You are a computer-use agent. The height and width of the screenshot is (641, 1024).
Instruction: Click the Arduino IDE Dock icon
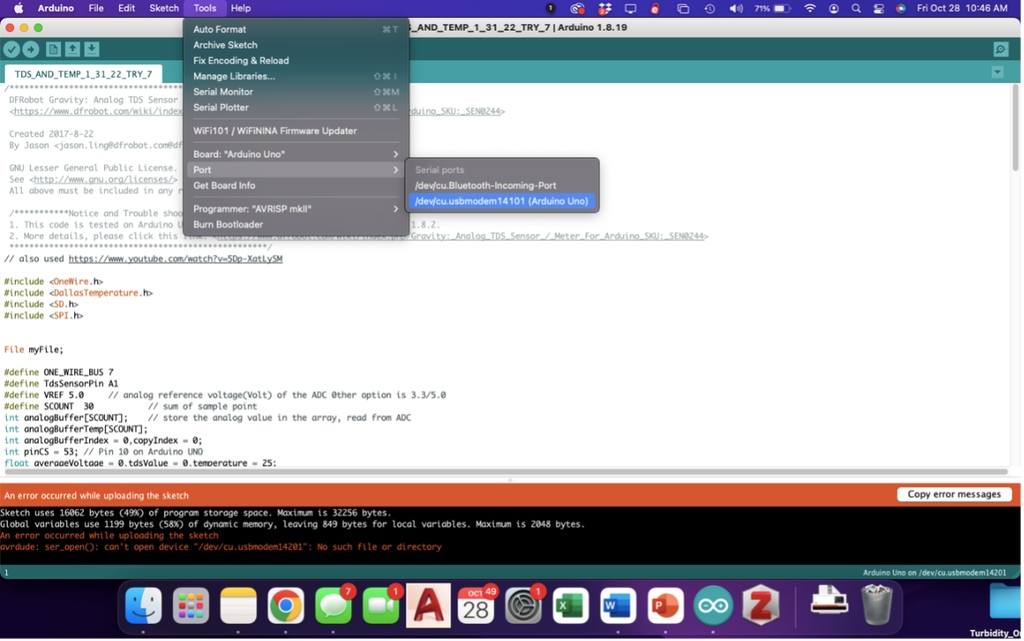pyautogui.click(x=713, y=606)
